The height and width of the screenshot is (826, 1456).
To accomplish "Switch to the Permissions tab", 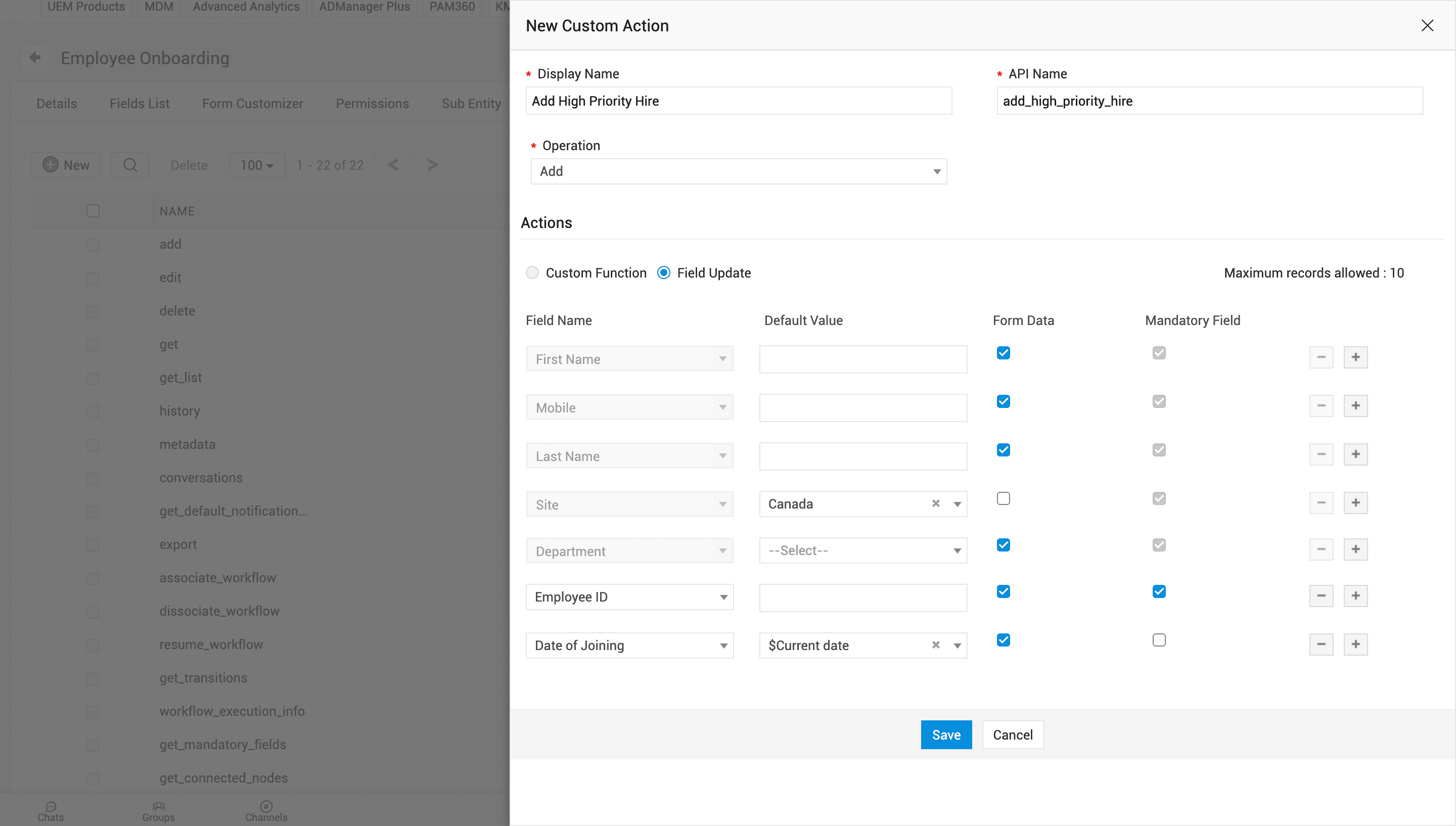I will click(372, 103).
